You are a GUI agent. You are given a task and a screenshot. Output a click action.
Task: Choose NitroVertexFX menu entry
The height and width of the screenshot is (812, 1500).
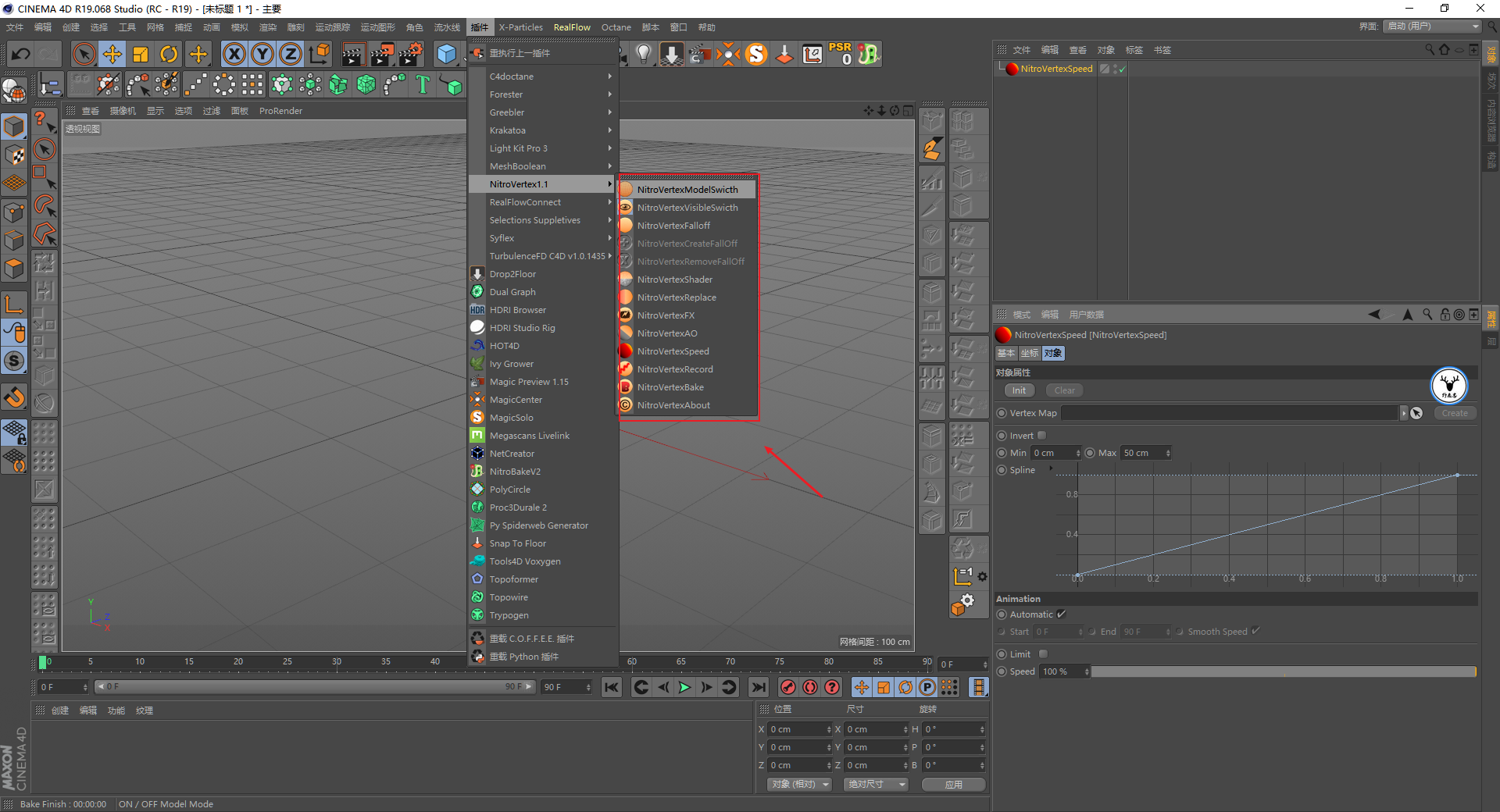point(687,315)
